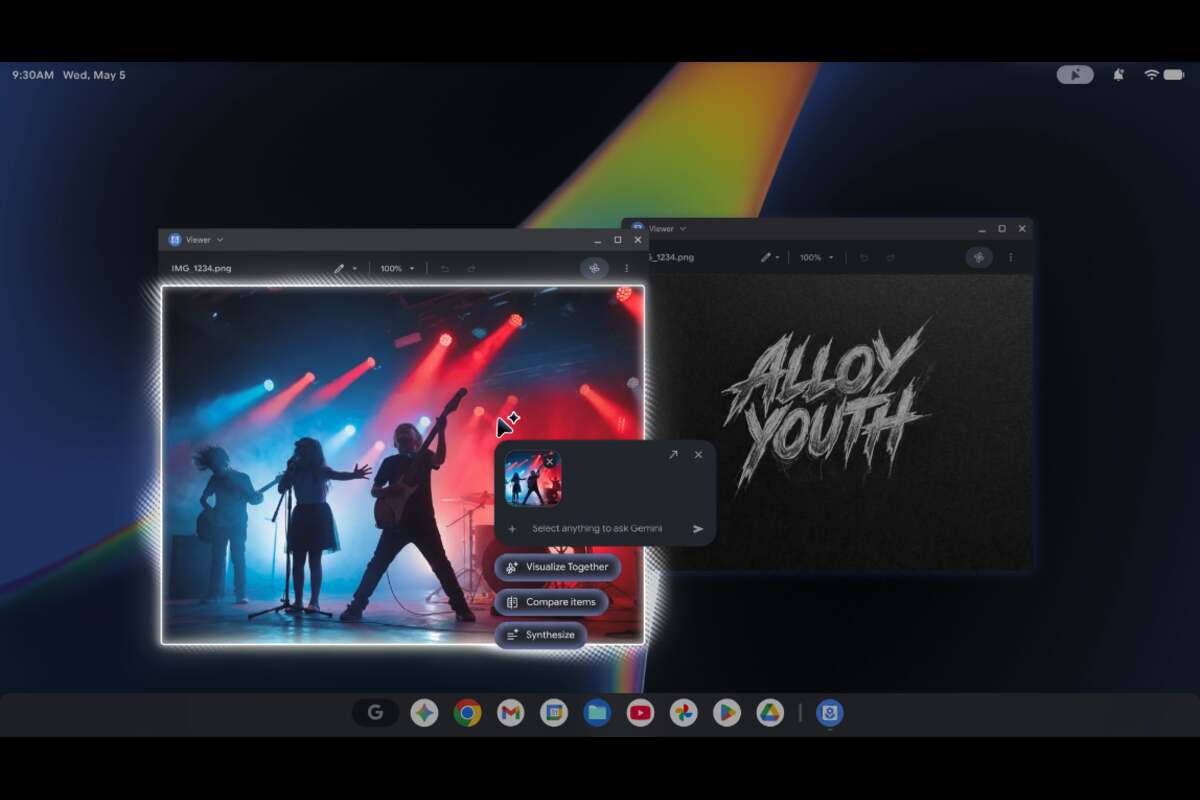The image size is (1200, 800).
Task: Open the Wi-Fi status in system tray
Action: coord(1151,74)
